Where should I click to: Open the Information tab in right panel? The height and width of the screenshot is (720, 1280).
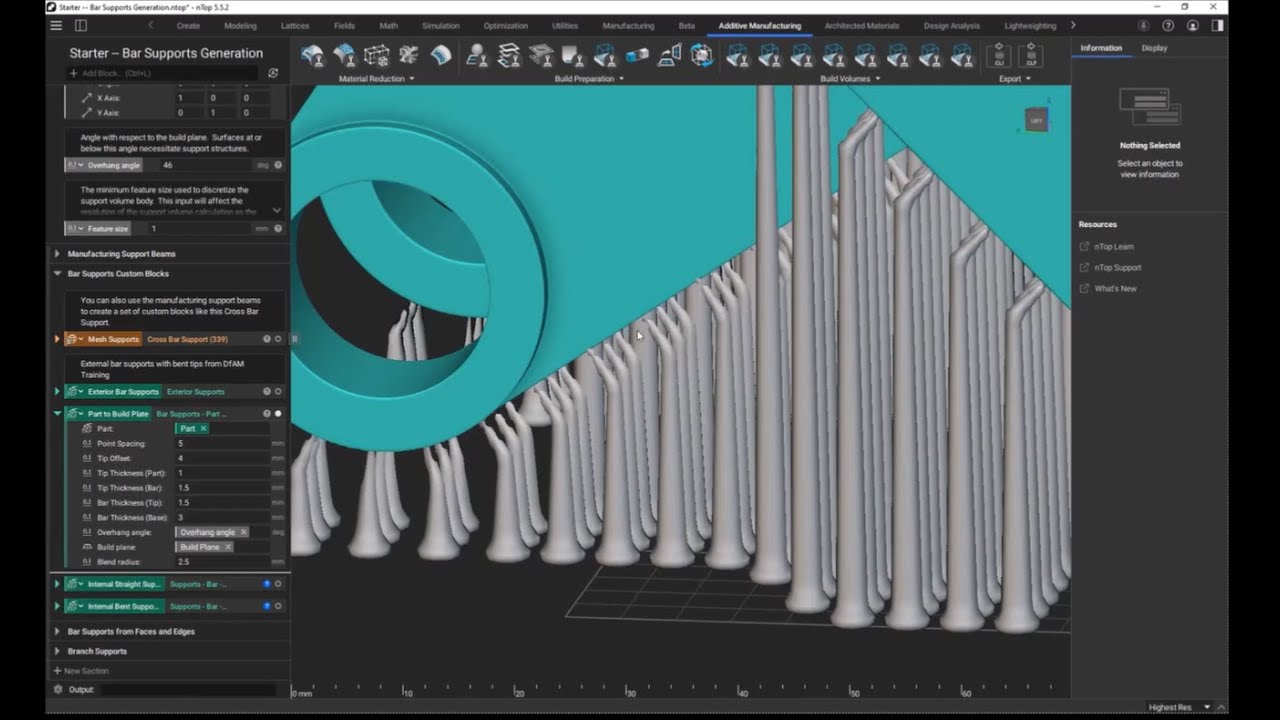point(1101,48)
